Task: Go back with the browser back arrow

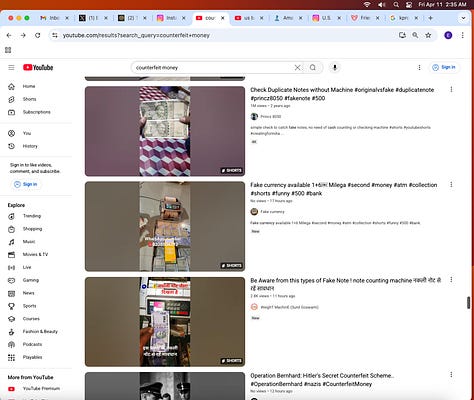Action: coord(9,35)
